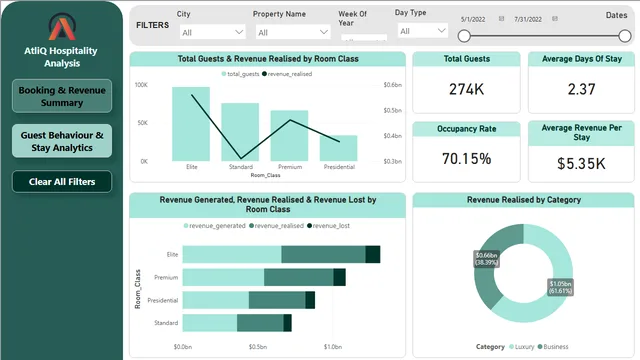Expand the Property Name filter dropdown
640x360 pixels.
(x=293, y=32)
